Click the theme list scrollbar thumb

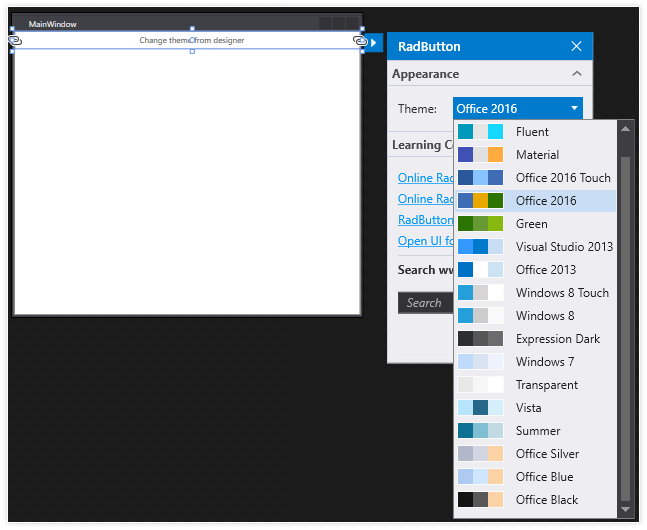tap(625, 329)
